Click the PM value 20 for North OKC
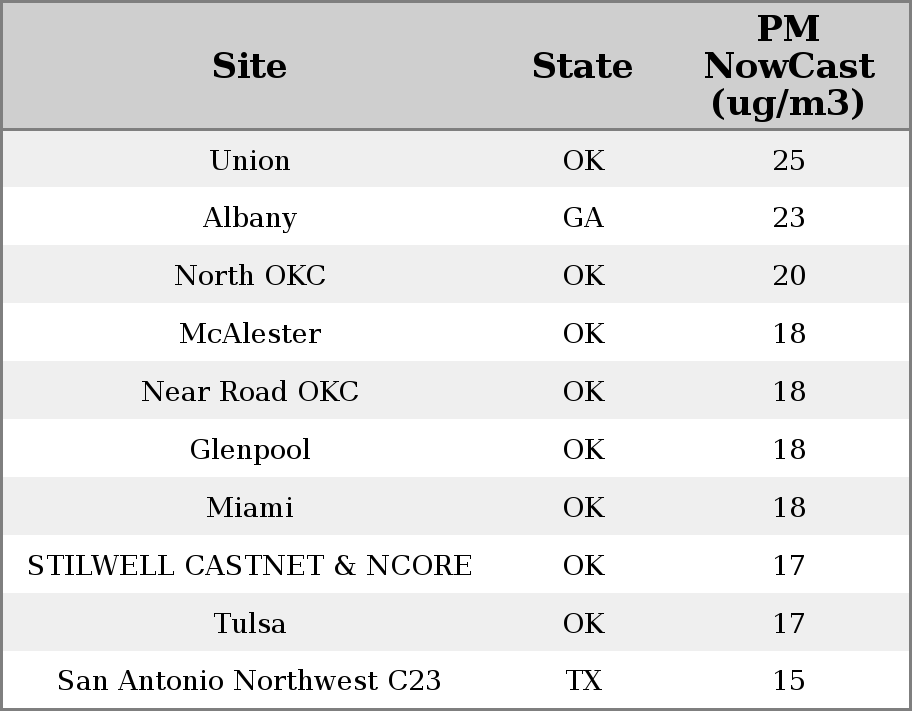 pos(788,276)
